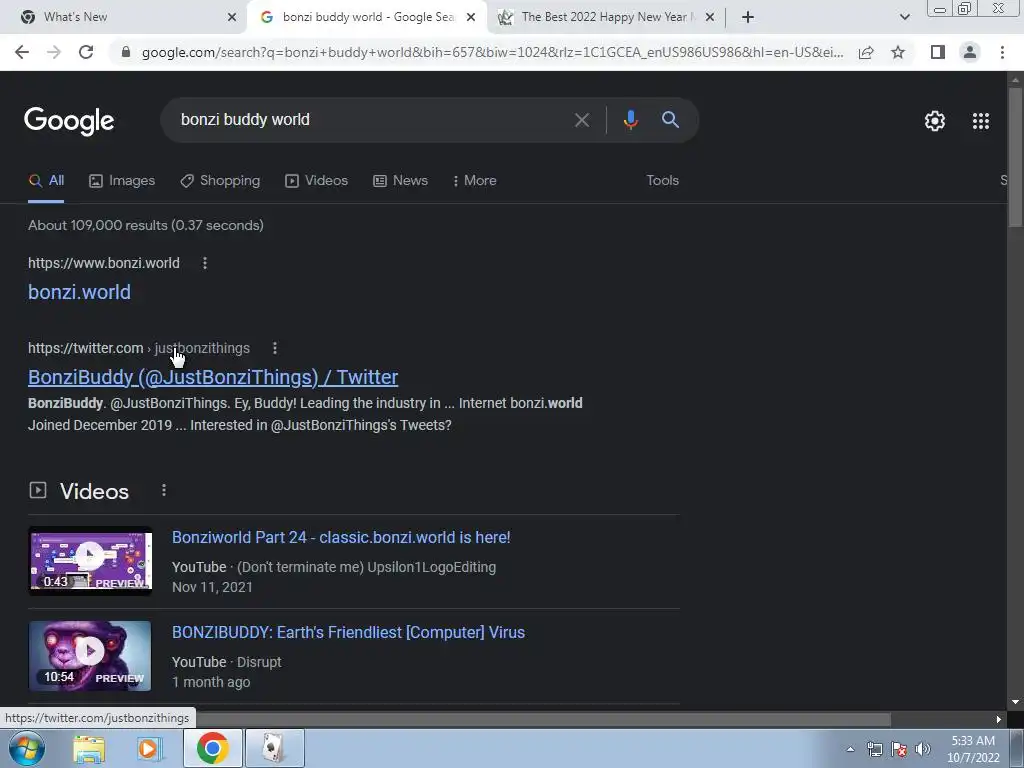Open the Chrome three-dot menu
Screen dimensions: 1024x768
(1002, 52)
